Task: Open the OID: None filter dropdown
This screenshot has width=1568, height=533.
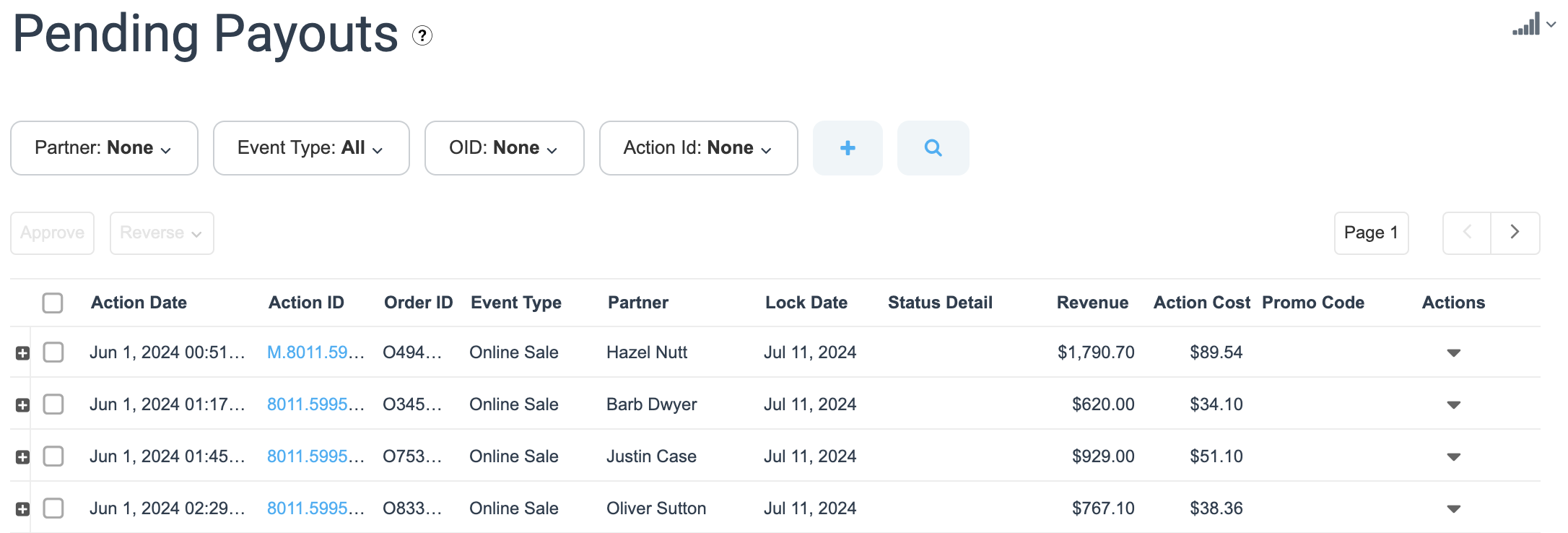Action: [x=504, y=148]
